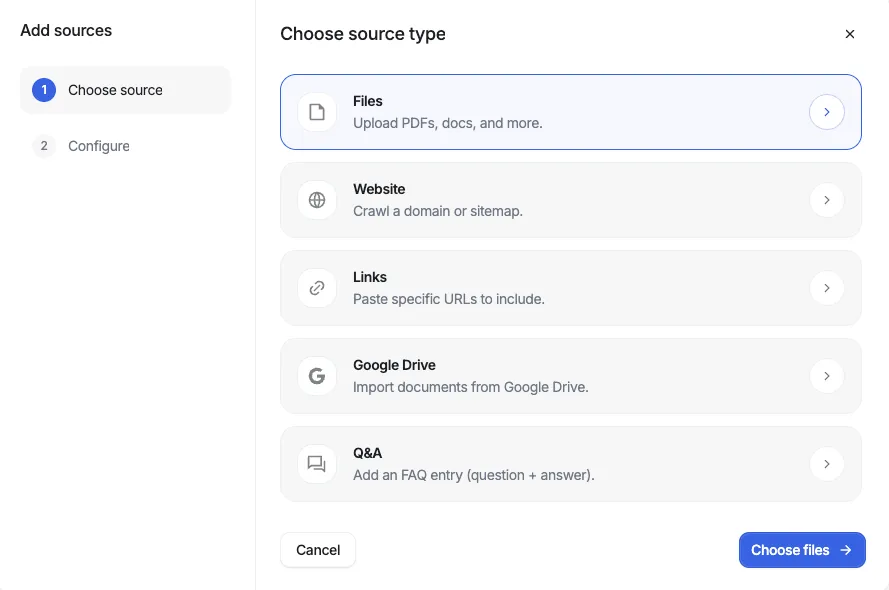Select the Website source card

coord(570,200)
